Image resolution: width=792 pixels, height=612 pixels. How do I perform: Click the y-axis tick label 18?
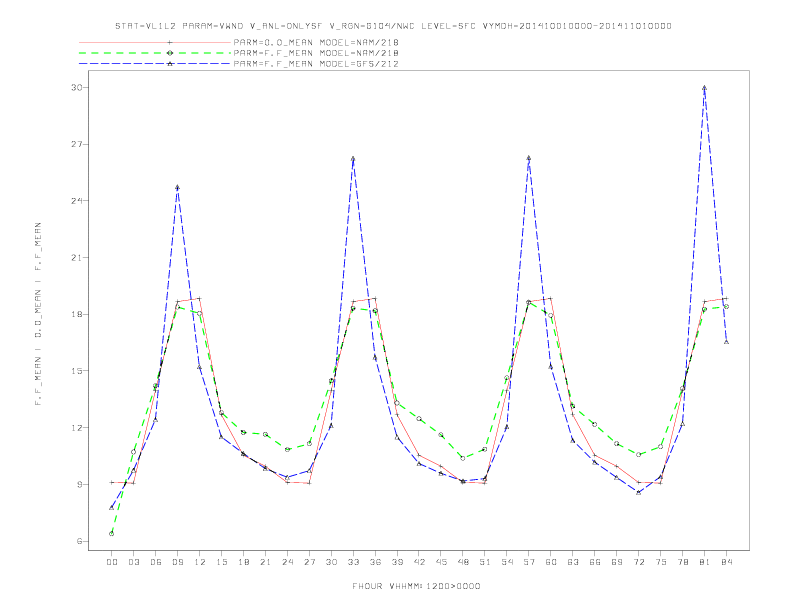point(76,314)
